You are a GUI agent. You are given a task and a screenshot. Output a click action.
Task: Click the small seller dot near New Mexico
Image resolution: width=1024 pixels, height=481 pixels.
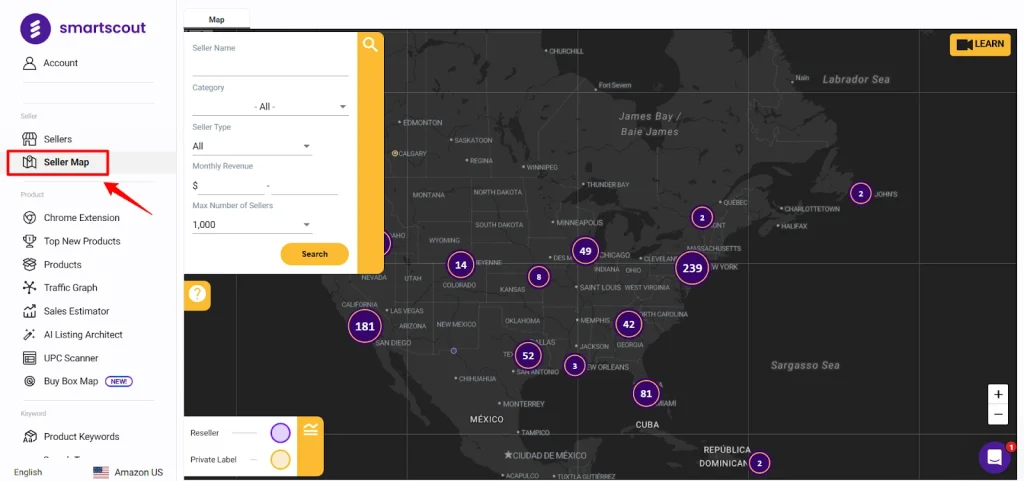tap(454, 351)
